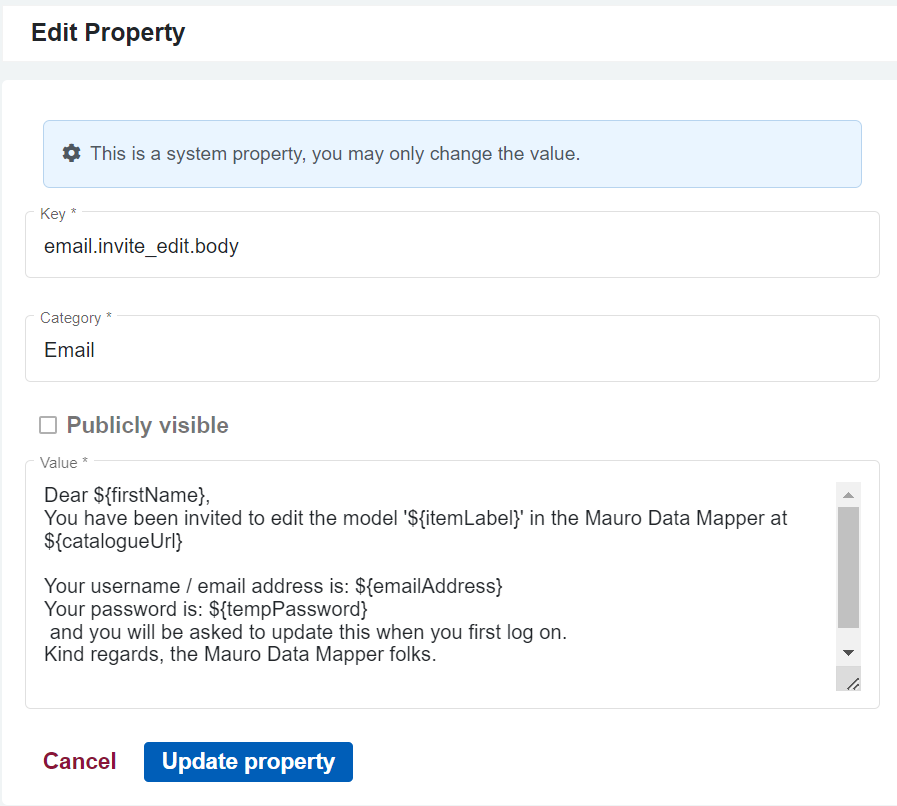The height and width of the screenshot is (806, 897).
Task: Click inside the Key input field
Action: coord(300,245)
